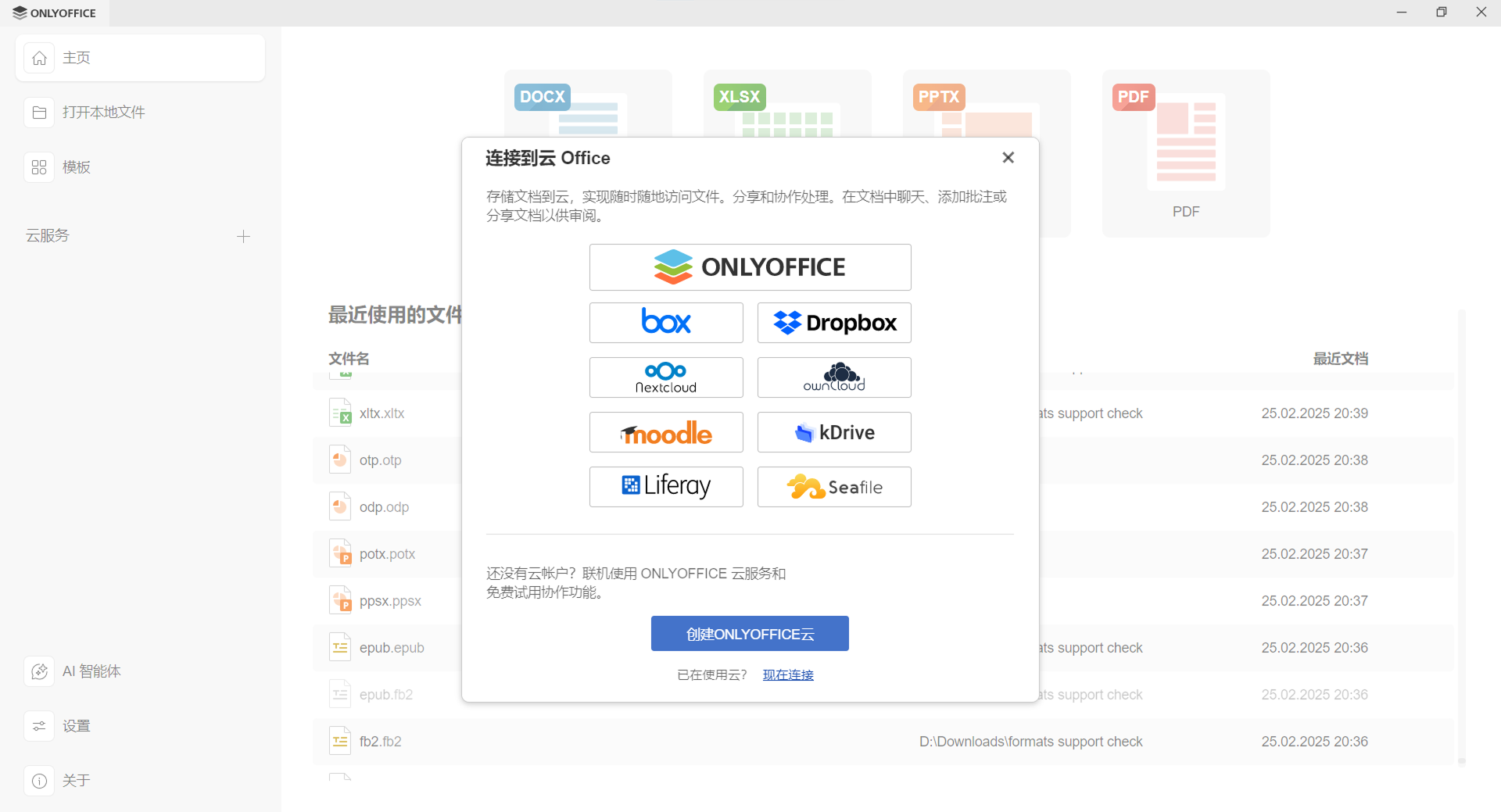Choose Nextcloud as cloud service
1501x812 pixels.
pos(665,377)
